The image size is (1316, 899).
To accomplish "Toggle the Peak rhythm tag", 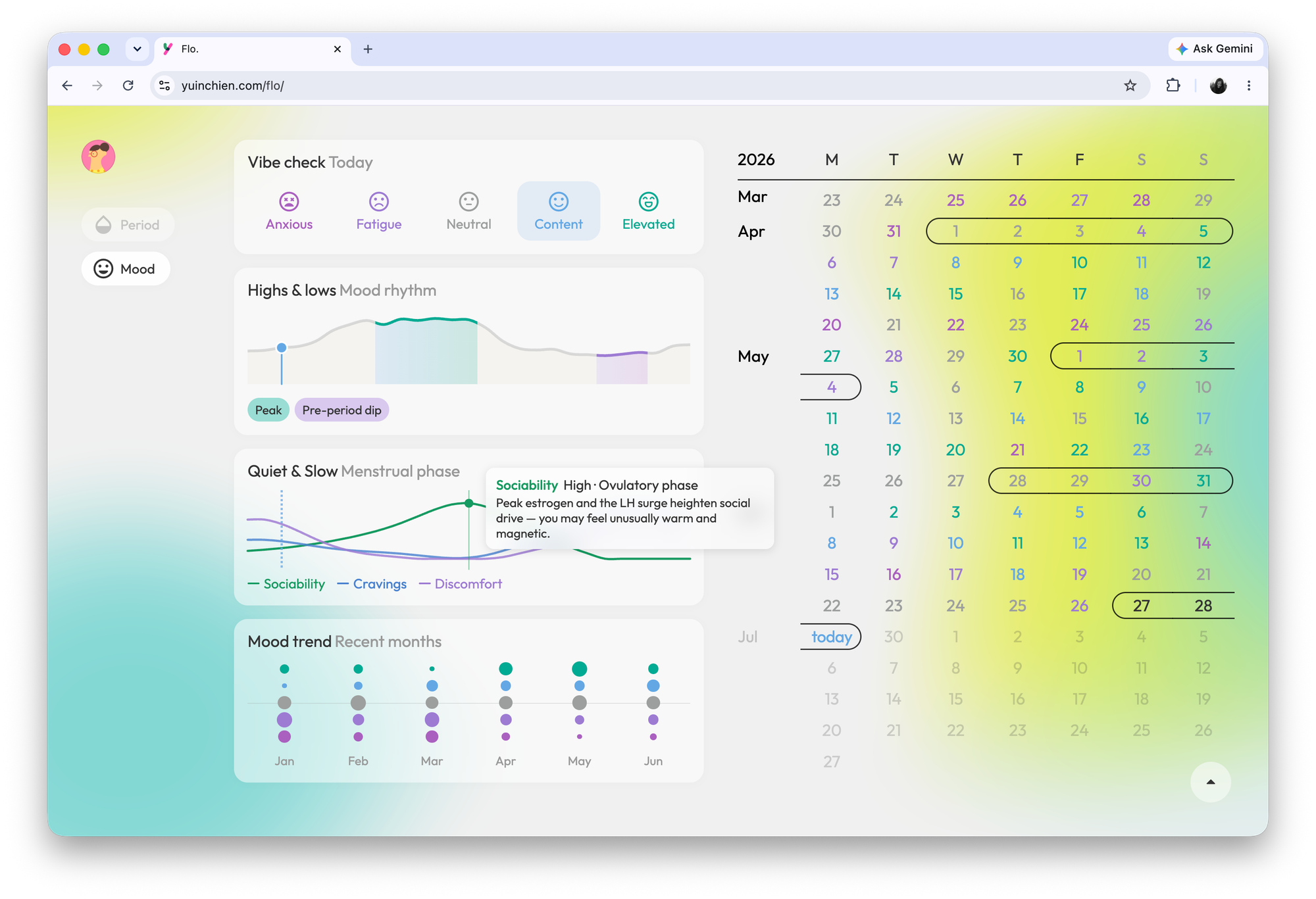I will [268, 410].
